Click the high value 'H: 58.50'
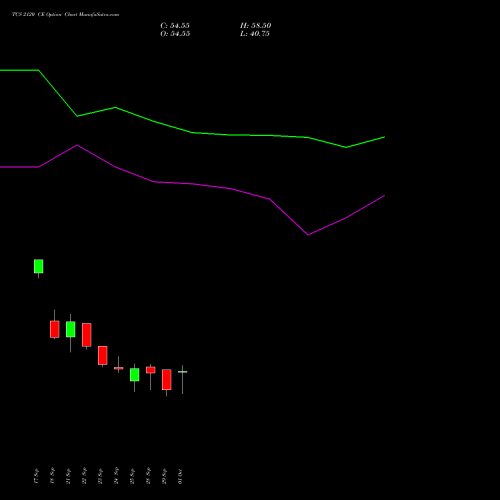 (x=255, y=26)
